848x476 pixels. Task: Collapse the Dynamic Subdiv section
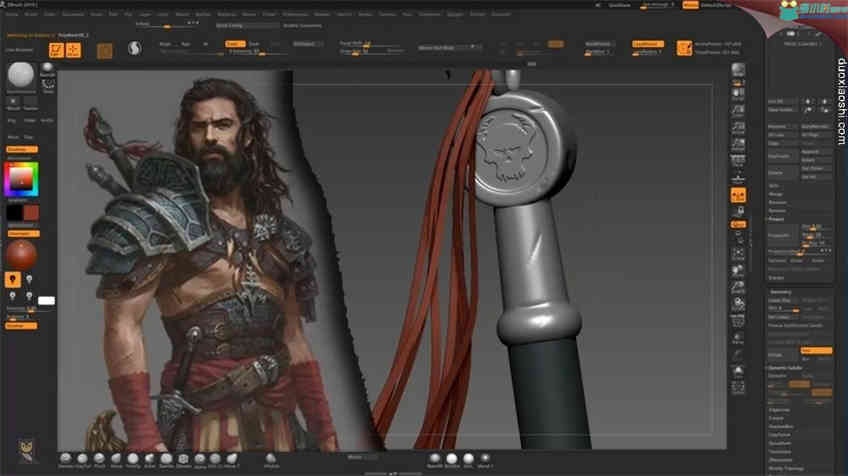click(x=786, y=367)
